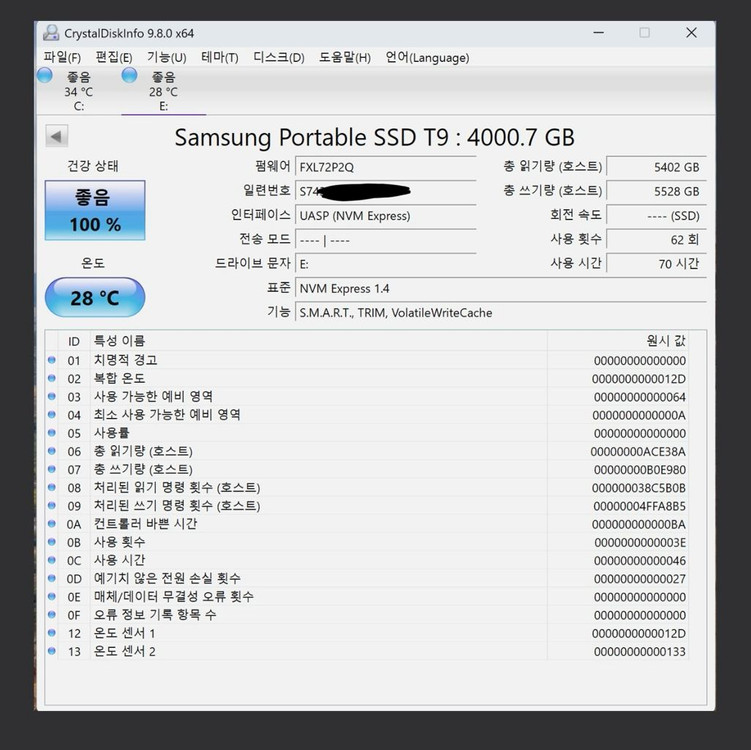Select row 06 총 읽기량 (호스트)
This screenshot has height=750, width=751.
tap(368, 451)
